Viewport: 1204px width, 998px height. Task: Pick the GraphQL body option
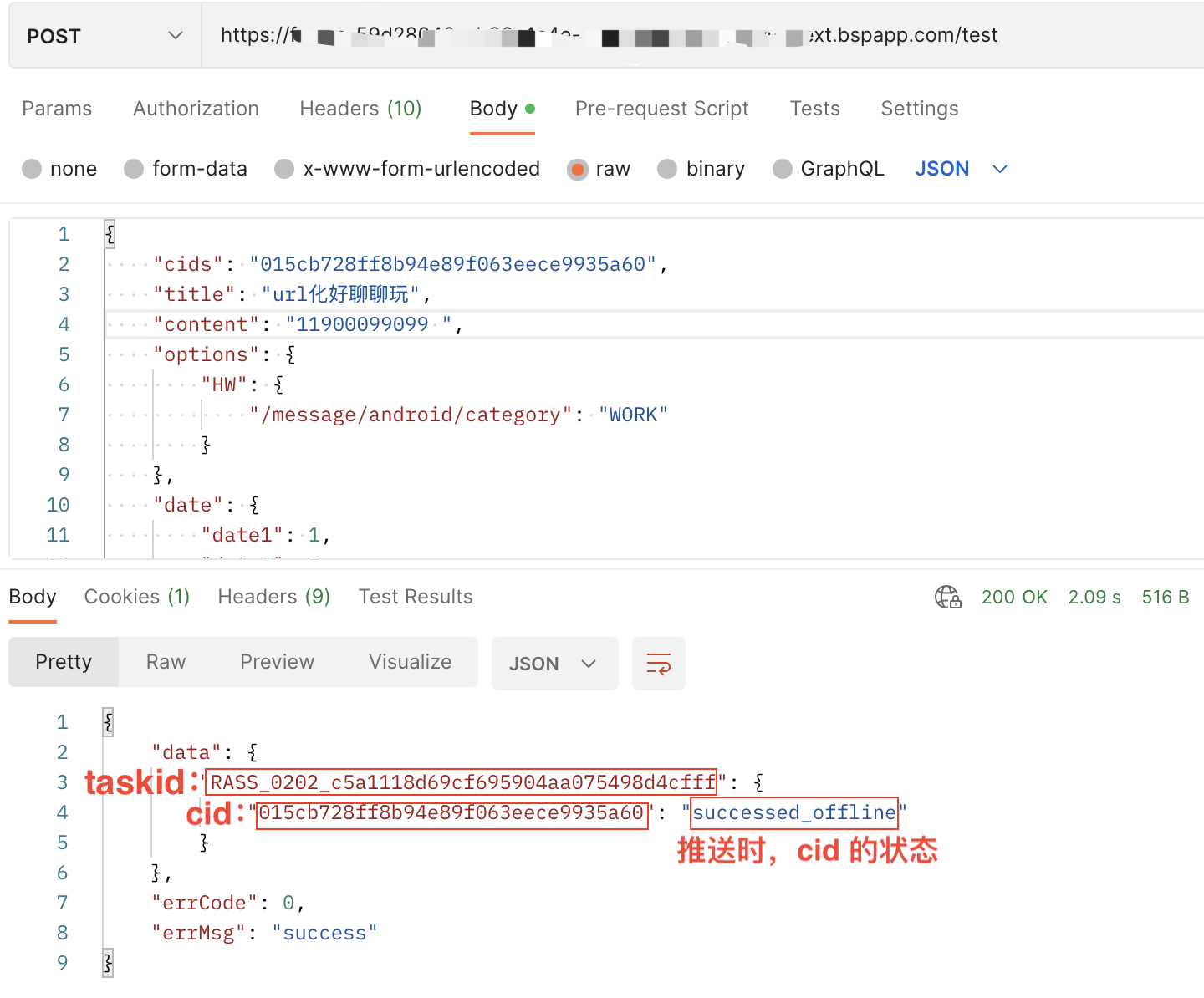coord(783,169)
